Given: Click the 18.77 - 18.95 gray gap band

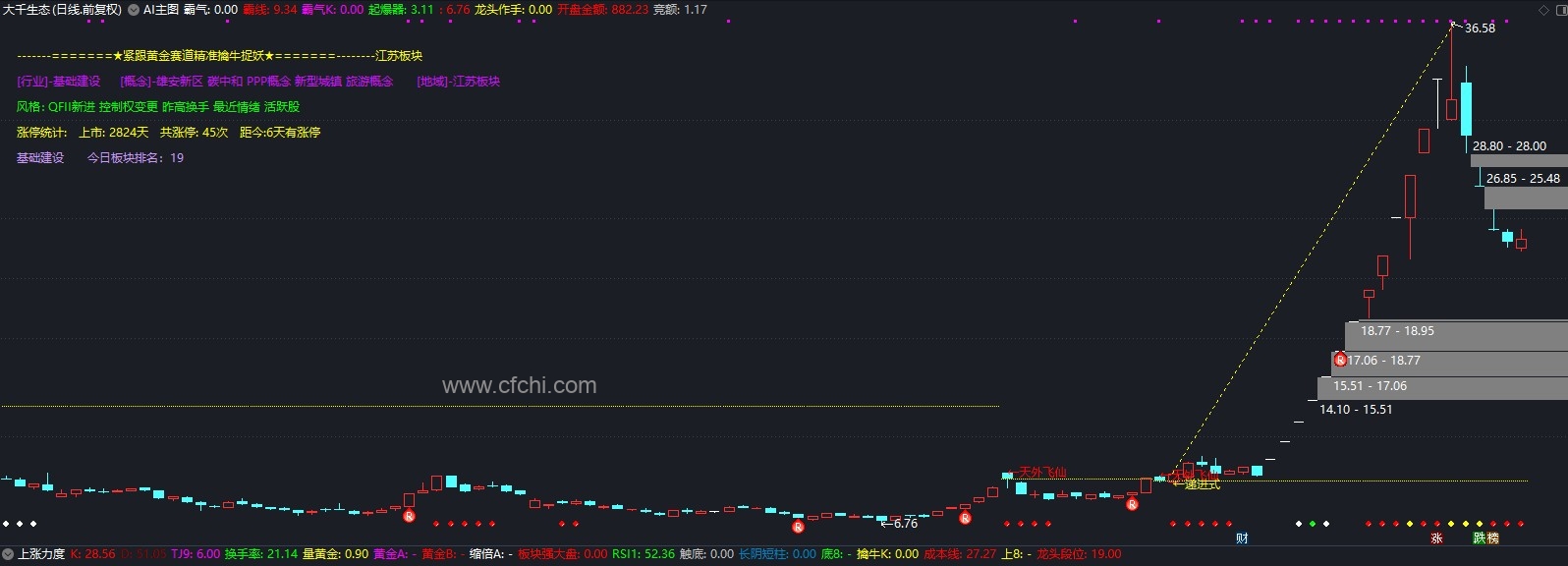Looking at the screenshot, I should pos(1456,335).
